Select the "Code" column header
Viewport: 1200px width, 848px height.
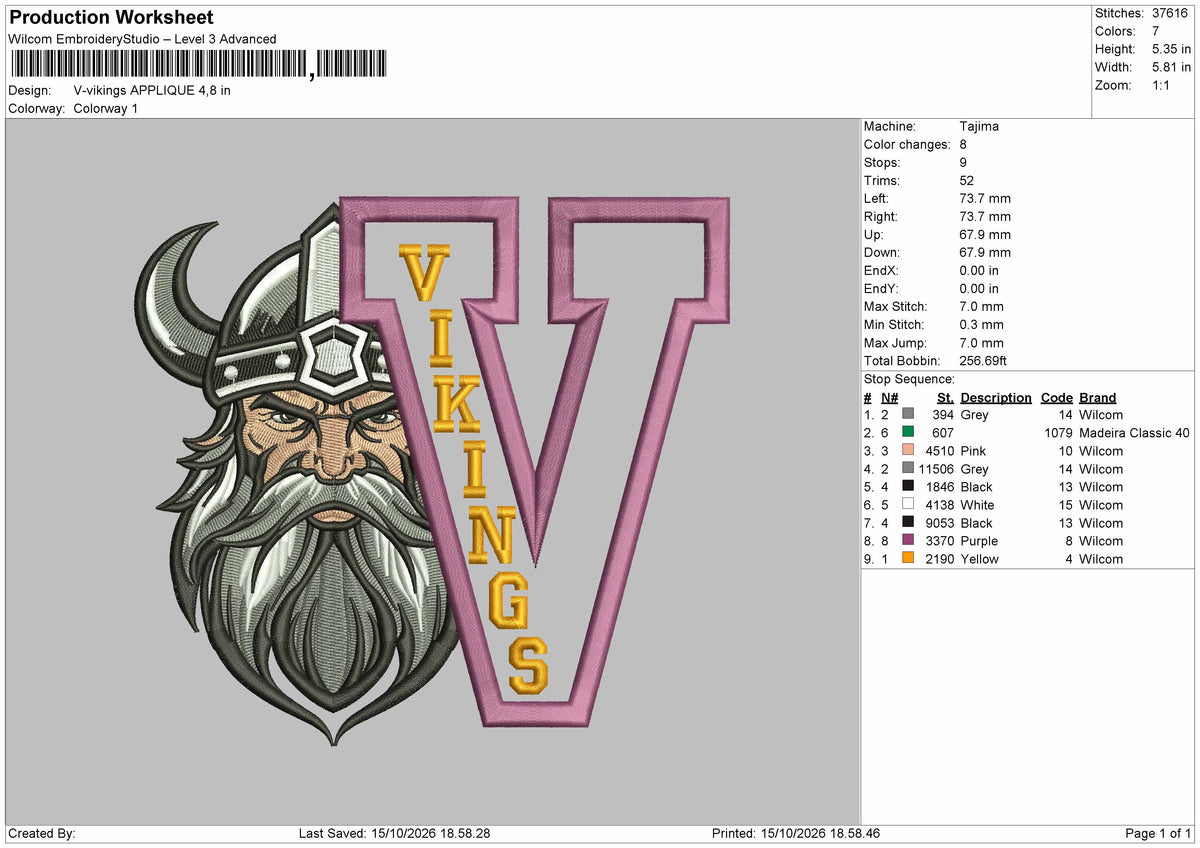pos(1056,397)
